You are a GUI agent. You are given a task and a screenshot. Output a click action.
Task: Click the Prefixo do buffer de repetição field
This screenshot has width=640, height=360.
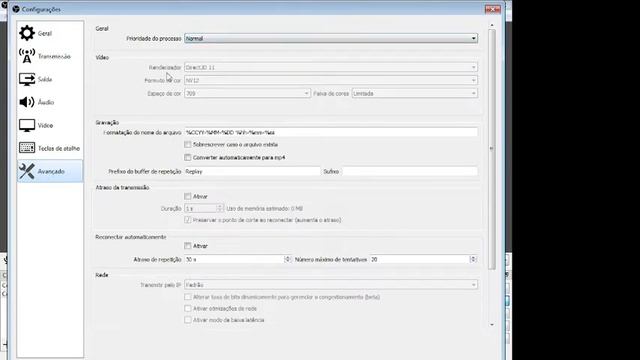click(x=252, y=171)
